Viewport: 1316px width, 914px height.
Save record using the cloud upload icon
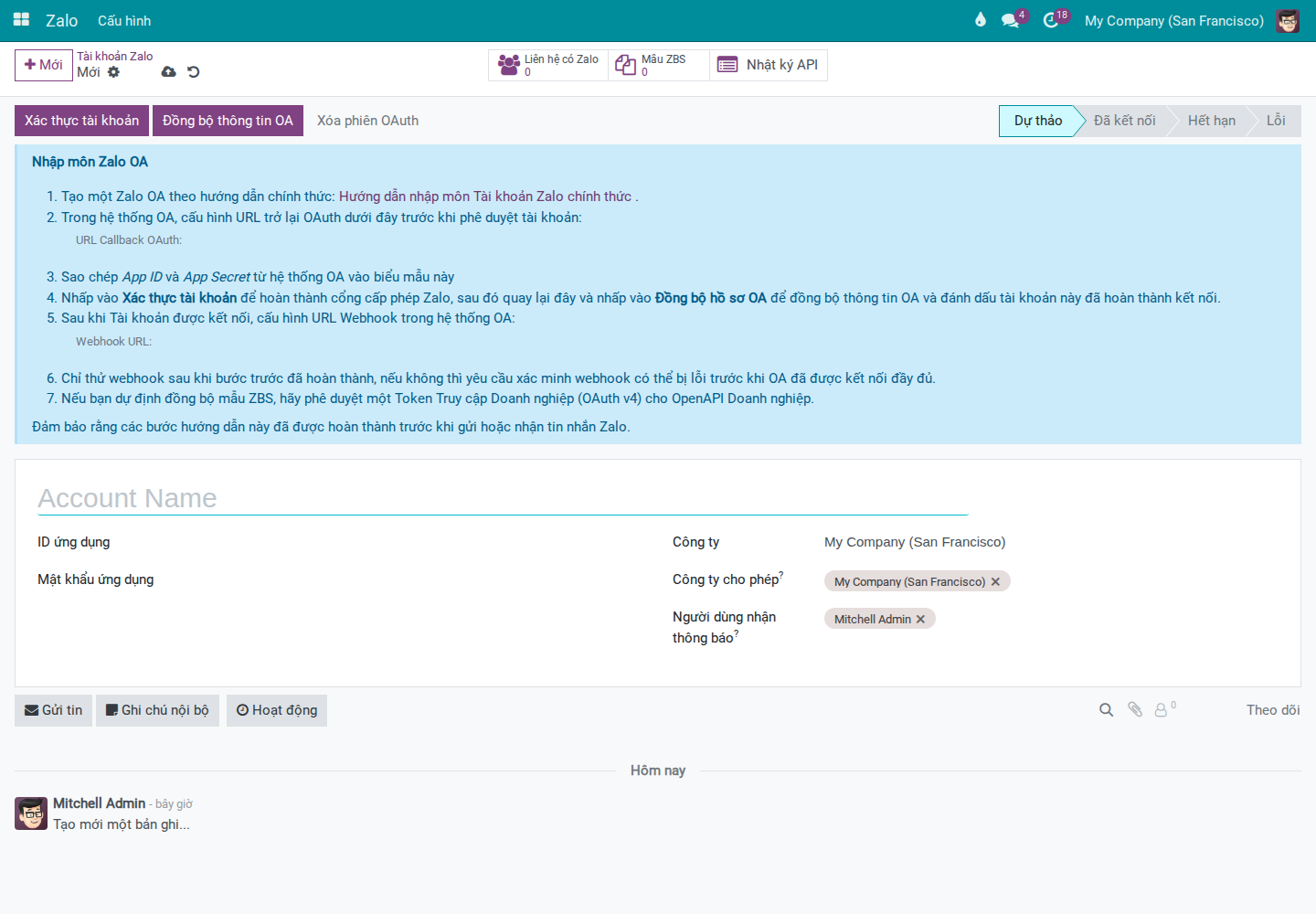tap(169, 72)
